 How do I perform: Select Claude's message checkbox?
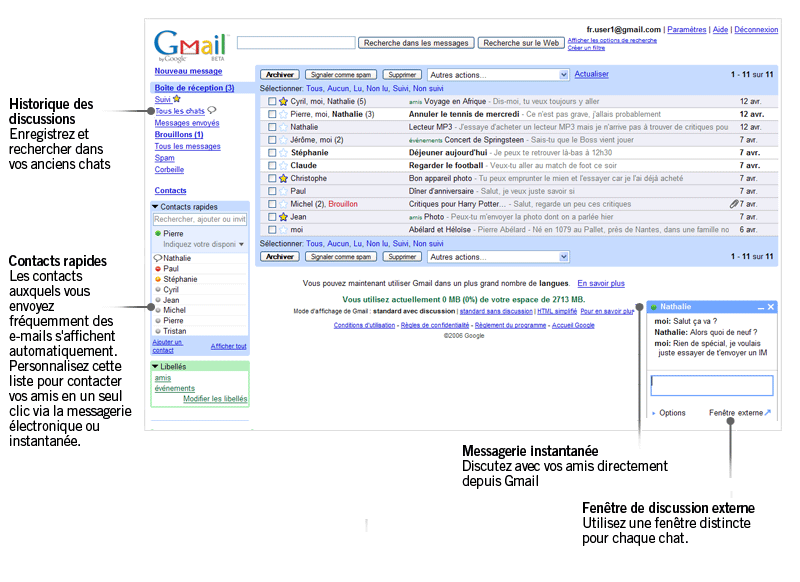(272, 165)
